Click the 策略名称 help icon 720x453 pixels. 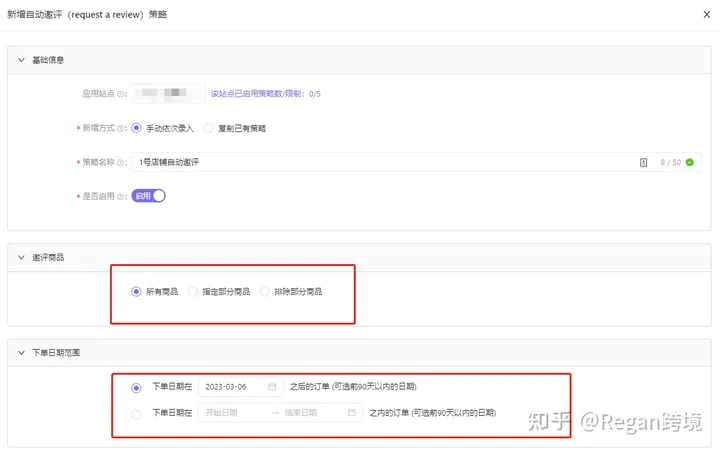pos(120,162)
